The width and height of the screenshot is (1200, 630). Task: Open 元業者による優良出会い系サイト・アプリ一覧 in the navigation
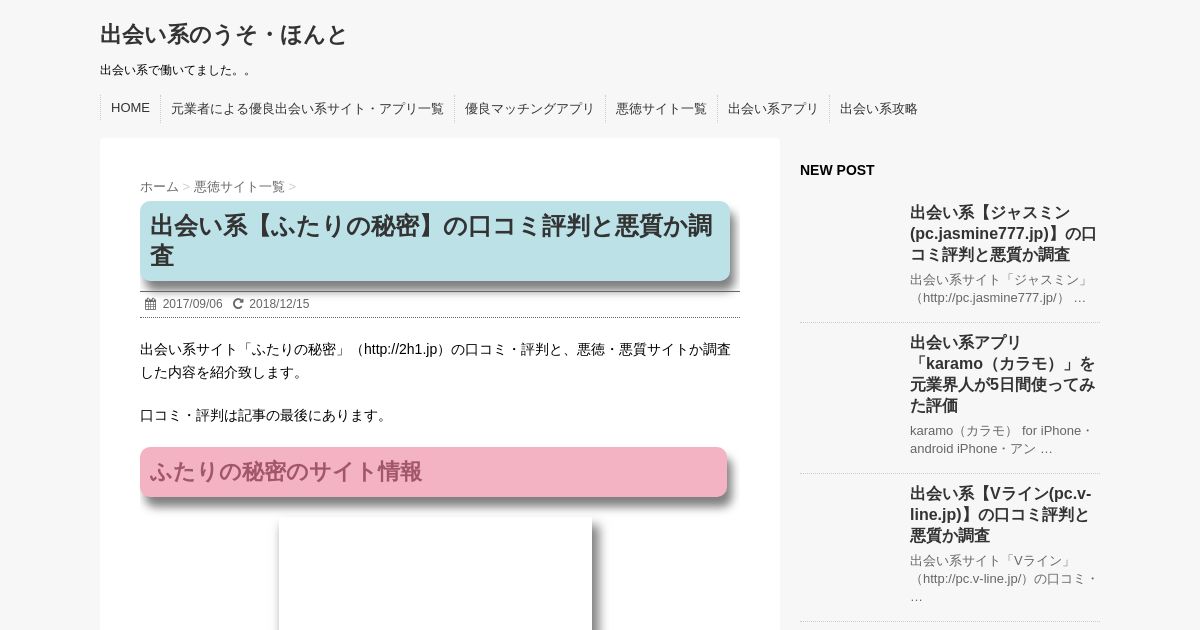tap(307, 109)
